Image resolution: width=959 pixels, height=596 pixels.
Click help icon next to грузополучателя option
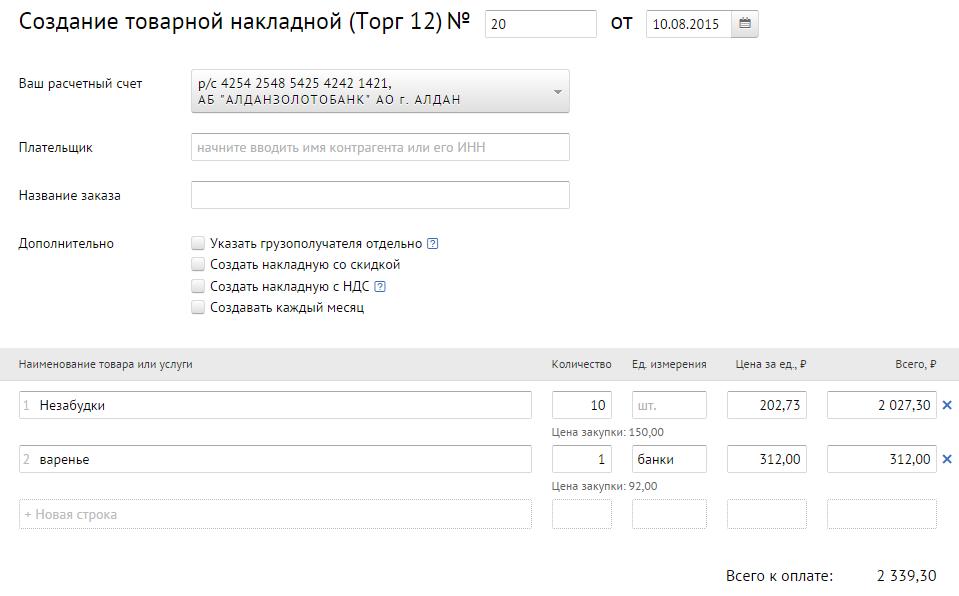tap(432, 244)
